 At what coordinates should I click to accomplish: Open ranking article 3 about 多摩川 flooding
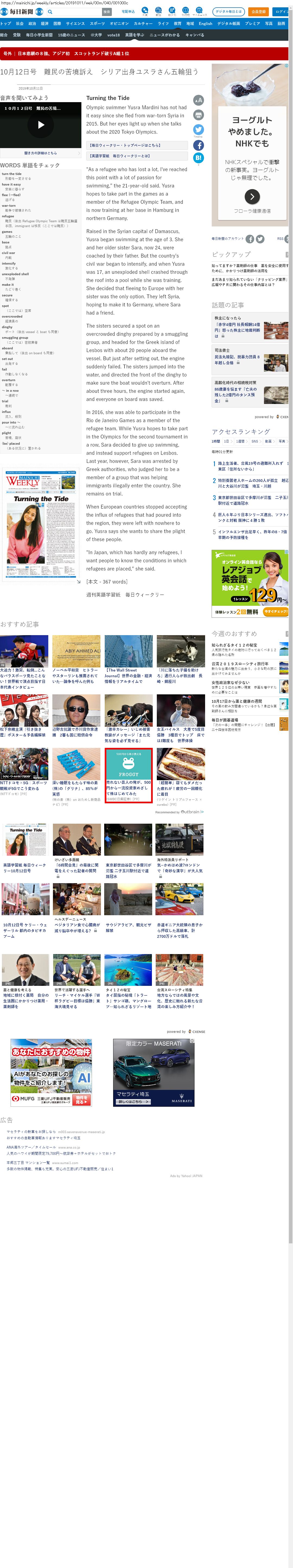[x=252, y=500]
